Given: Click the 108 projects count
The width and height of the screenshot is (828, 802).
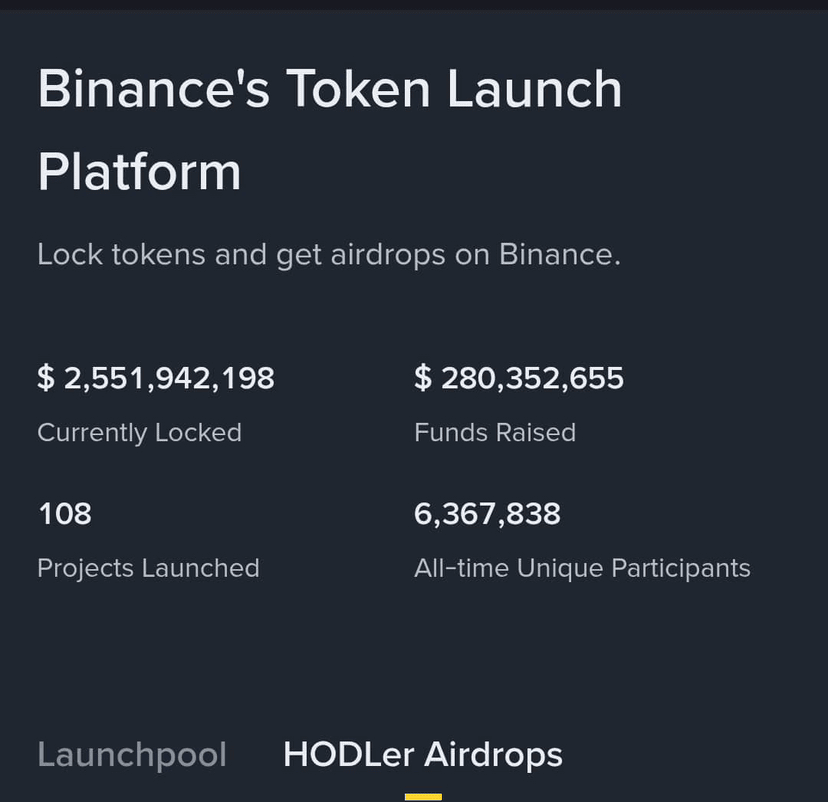Looking at the screenshot, I should pyautogui.click(x=65, y=514).
